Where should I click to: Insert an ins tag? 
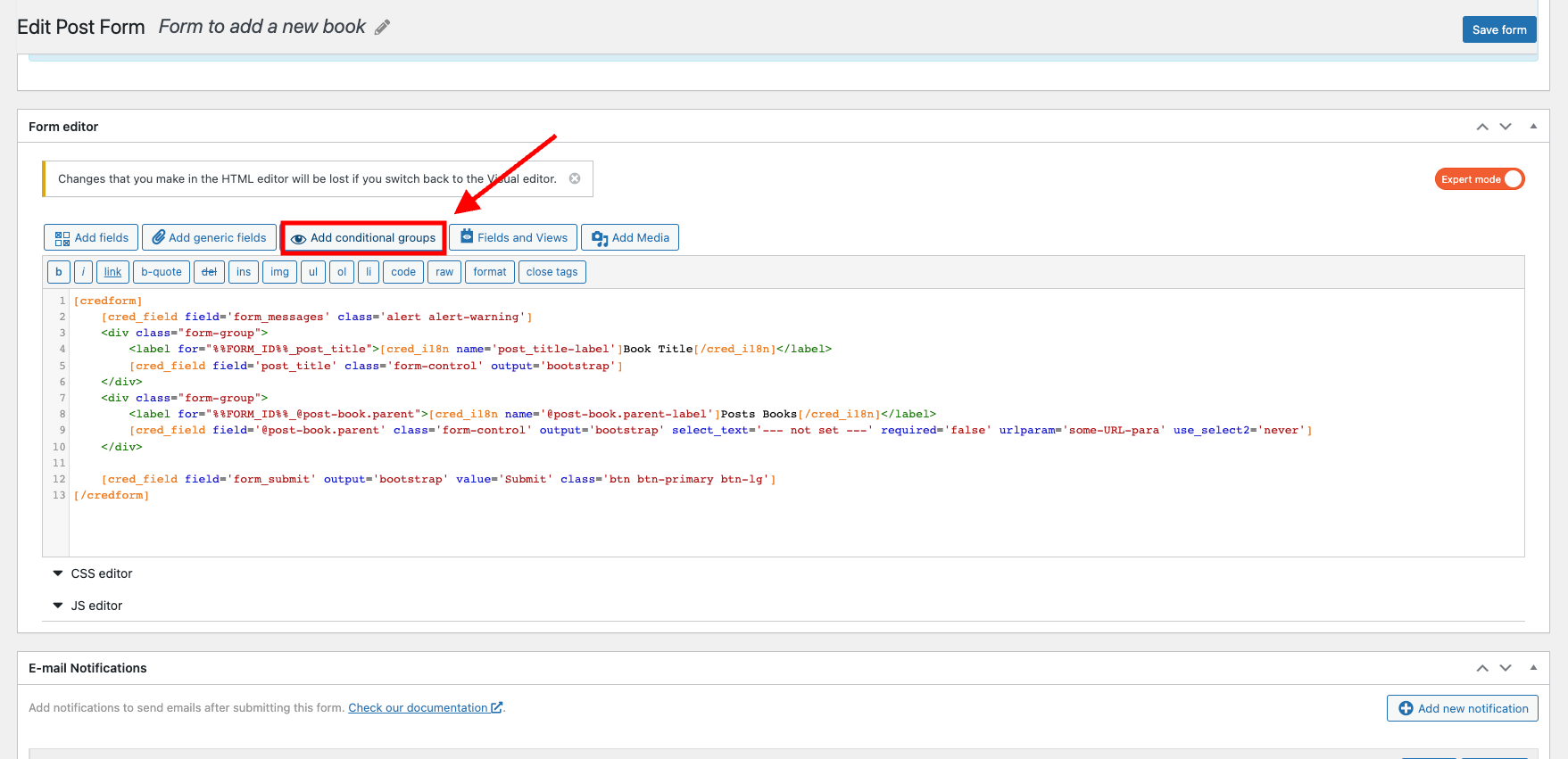tap(244, 272)
